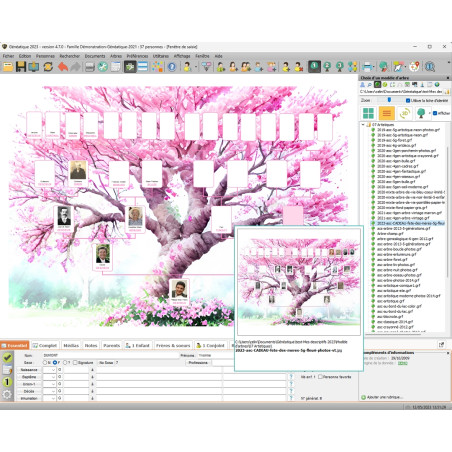The image size is (452, 452).
Task: Open the printer icon dropdown arrow
Action: coord(374,67)
